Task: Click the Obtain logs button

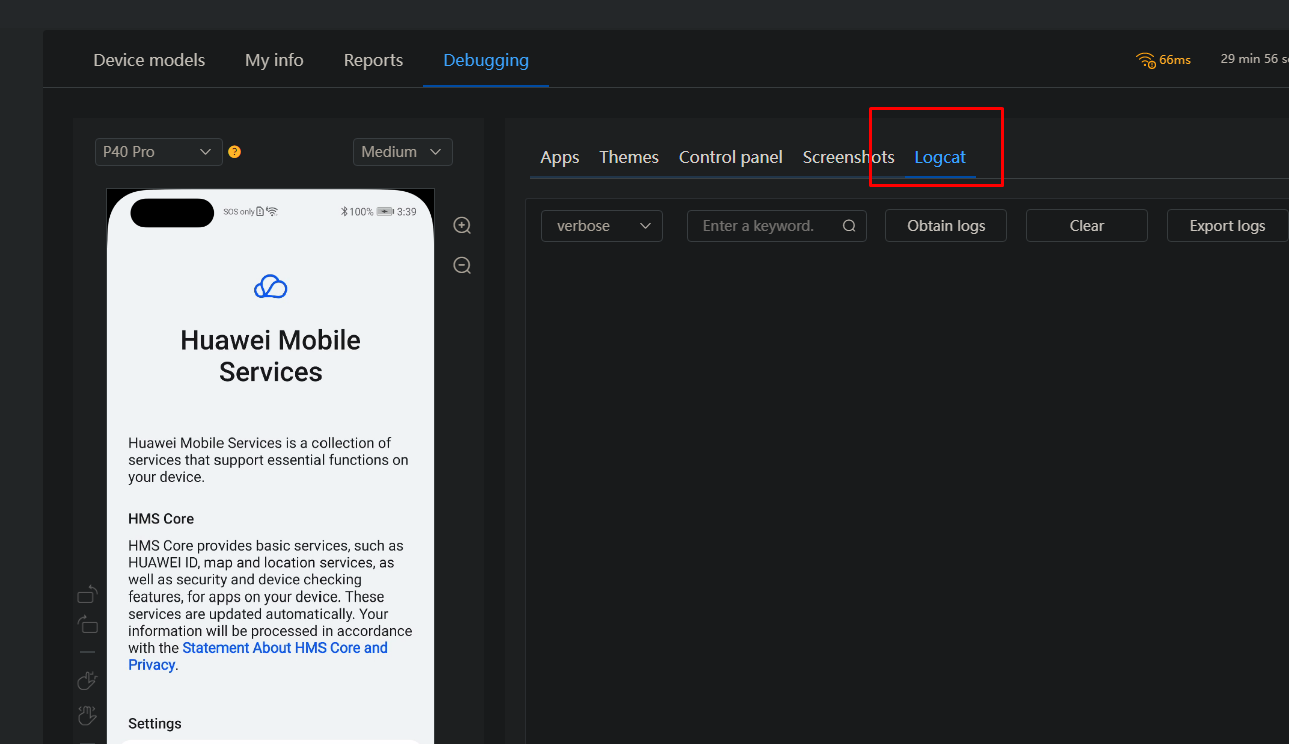Action: point(945,225)
